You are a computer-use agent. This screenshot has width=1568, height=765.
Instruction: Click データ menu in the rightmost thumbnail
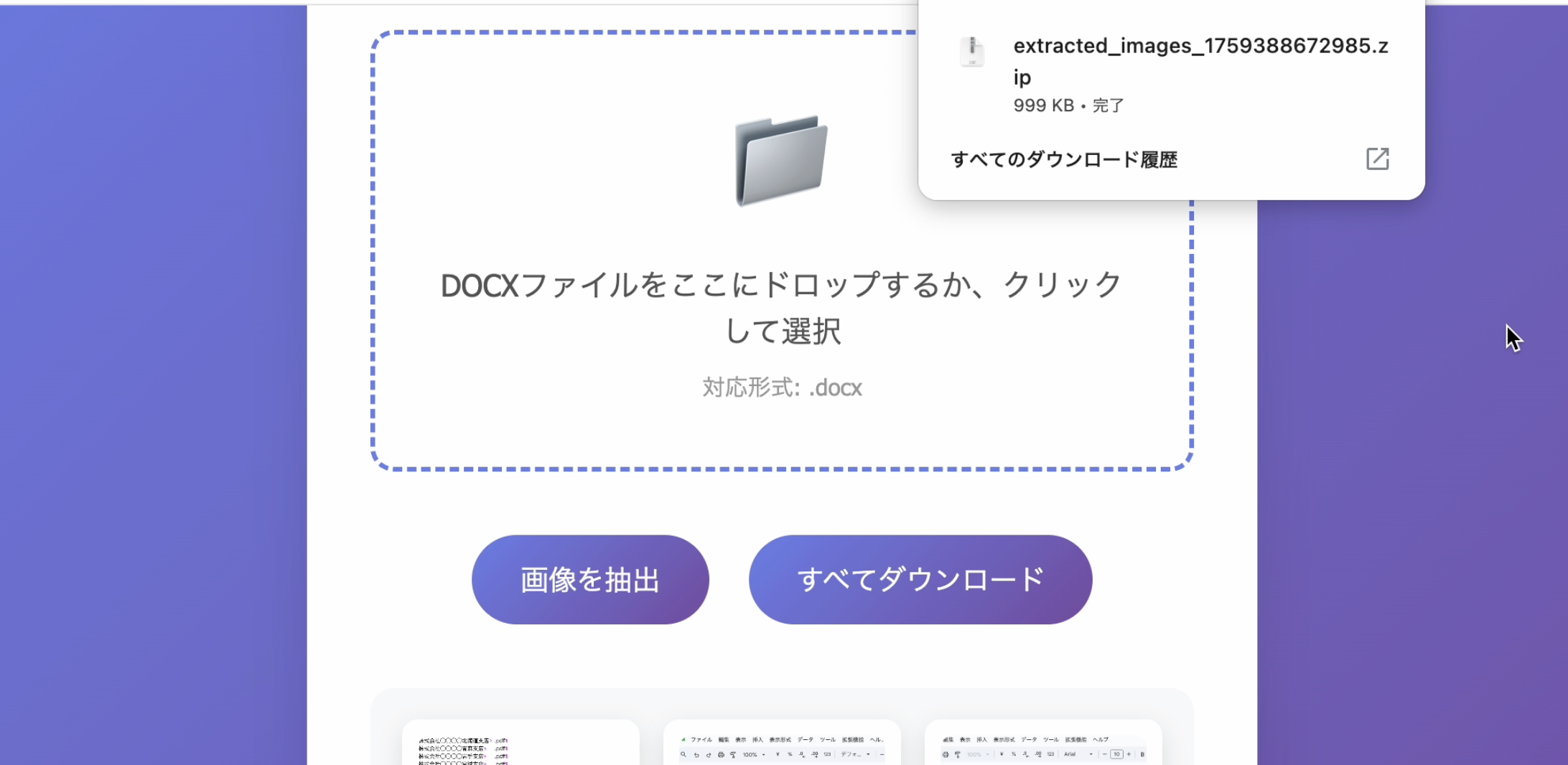coord(1029,739)
